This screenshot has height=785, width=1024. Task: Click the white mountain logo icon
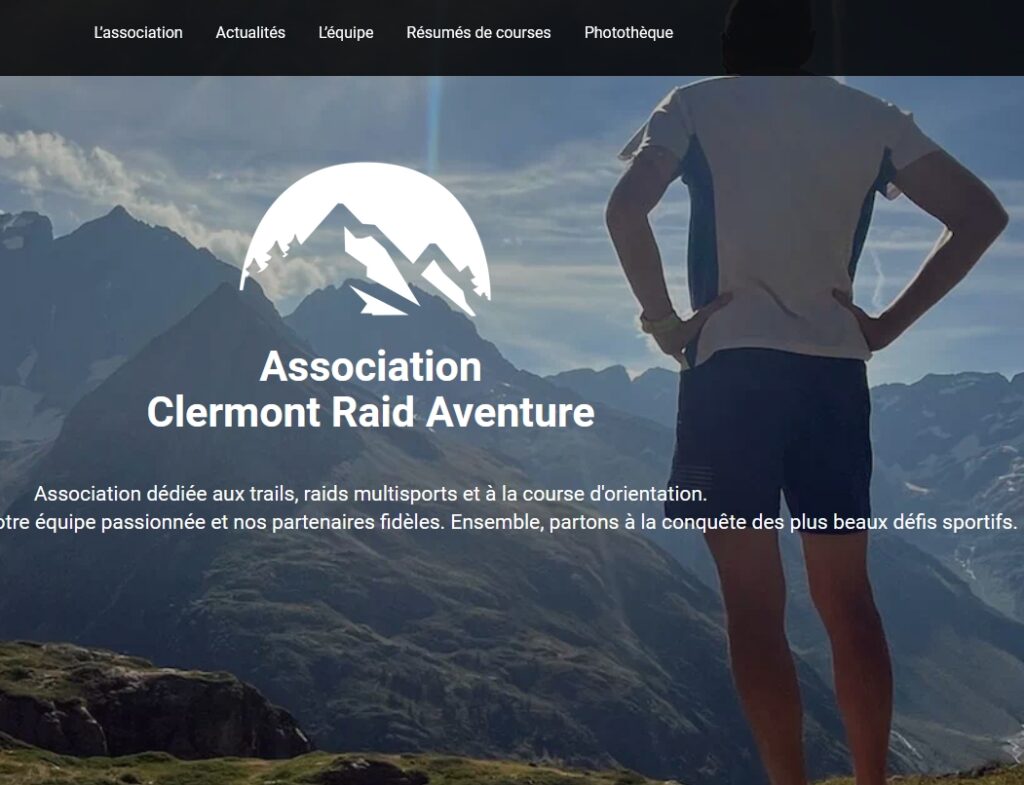pyautogui.click(x=365, y=239)
